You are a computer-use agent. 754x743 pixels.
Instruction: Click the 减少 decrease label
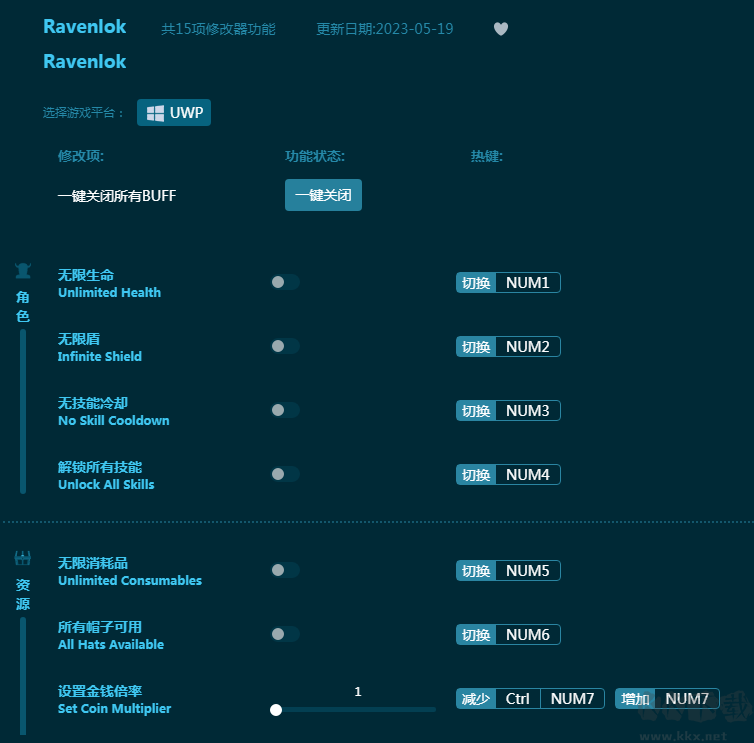[x=476, y=698]
